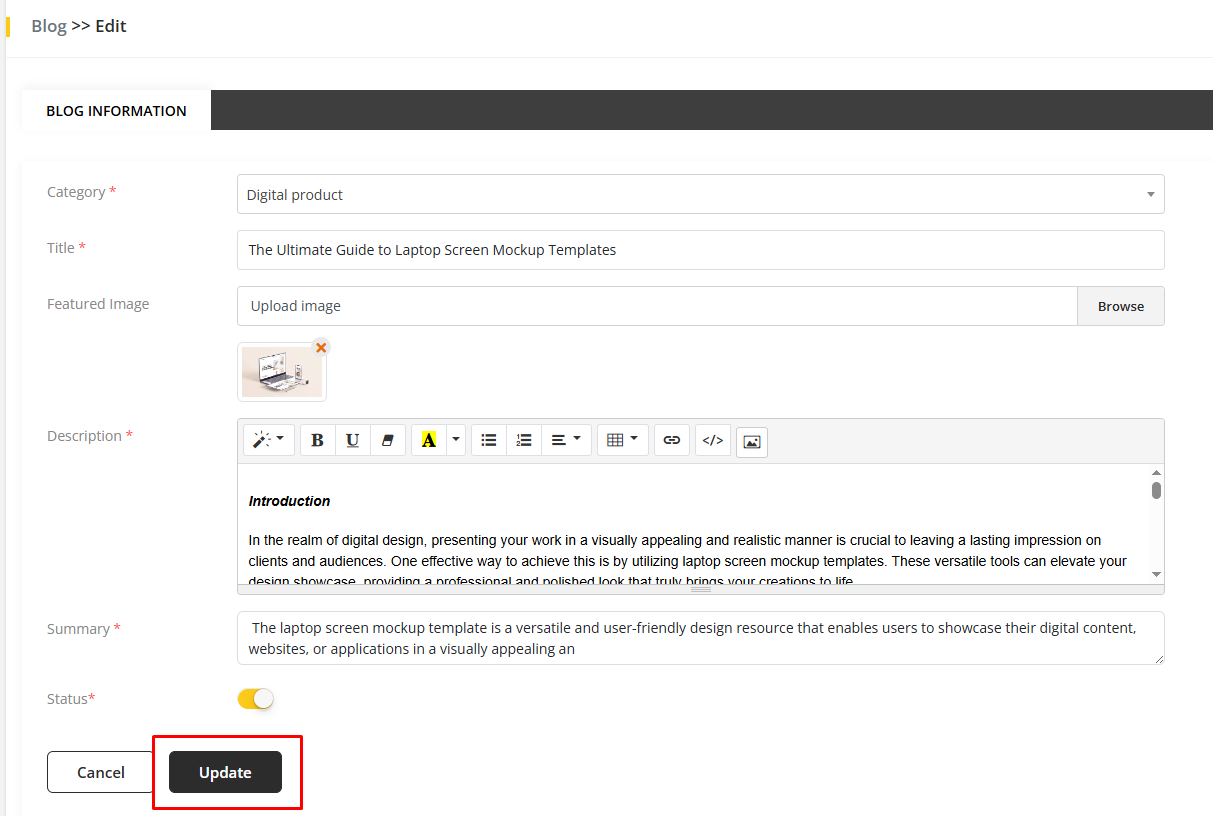1213x816 pixels.
Task: Insert a picture using image icon
Action: 752,441
